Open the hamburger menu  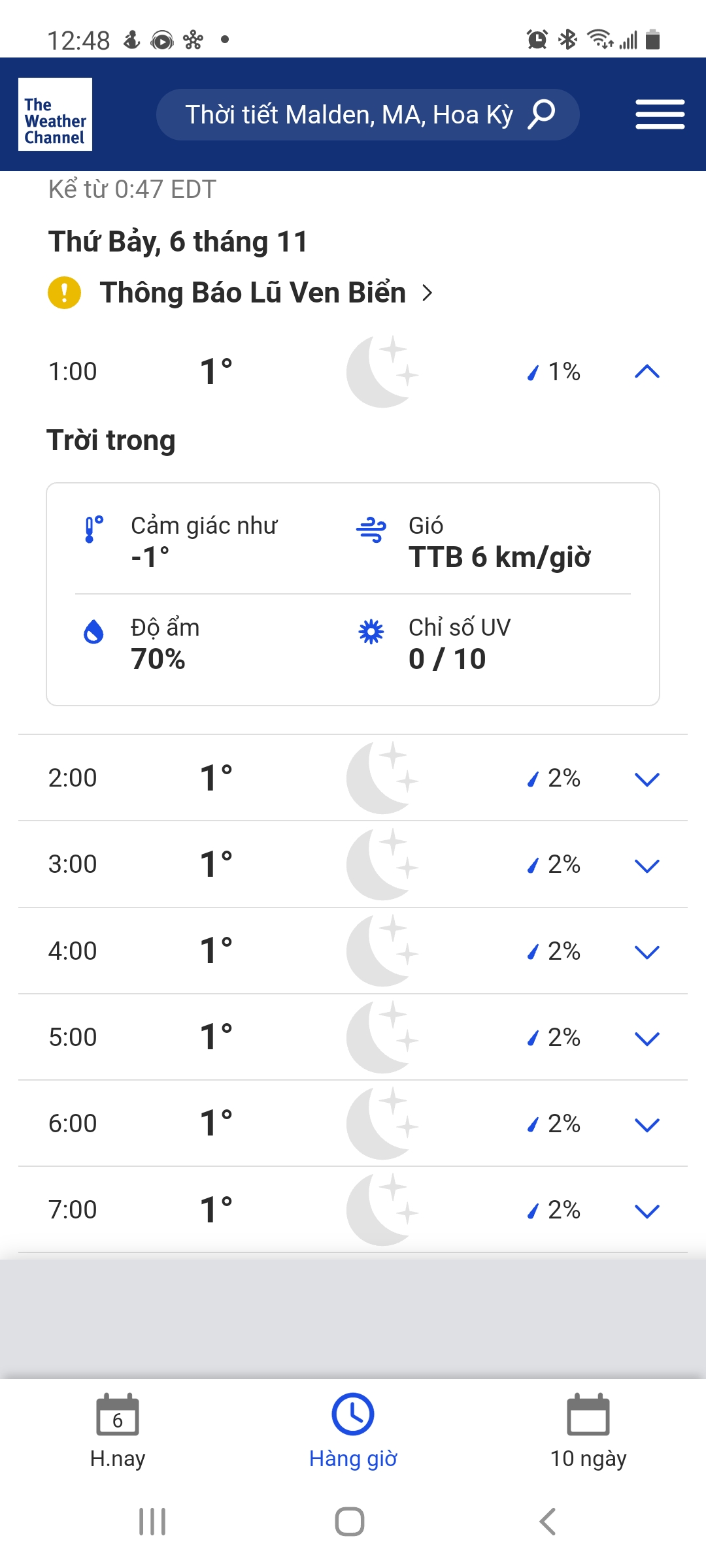coord(660,114)
